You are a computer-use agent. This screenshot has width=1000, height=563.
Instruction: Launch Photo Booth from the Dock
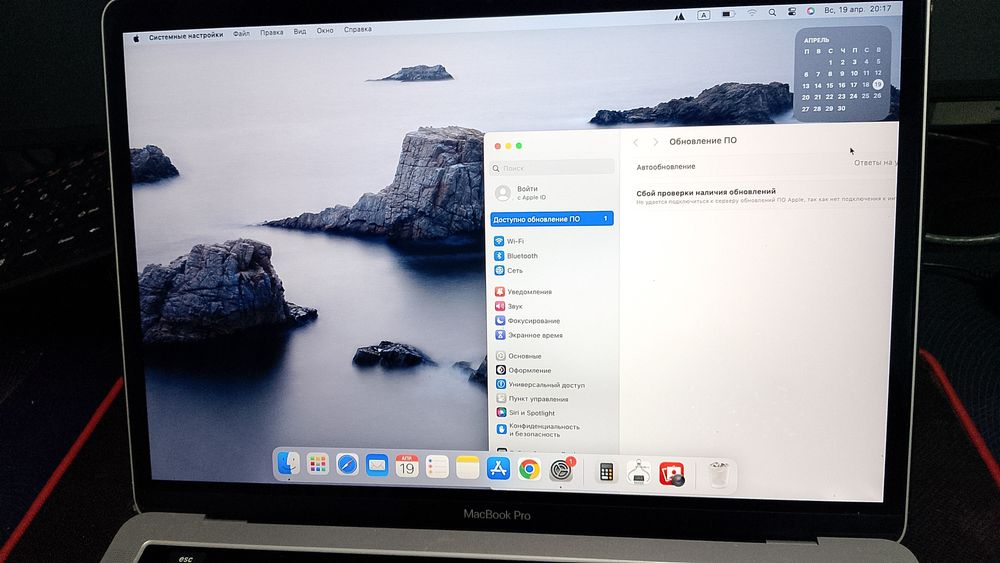click(672, 474)
